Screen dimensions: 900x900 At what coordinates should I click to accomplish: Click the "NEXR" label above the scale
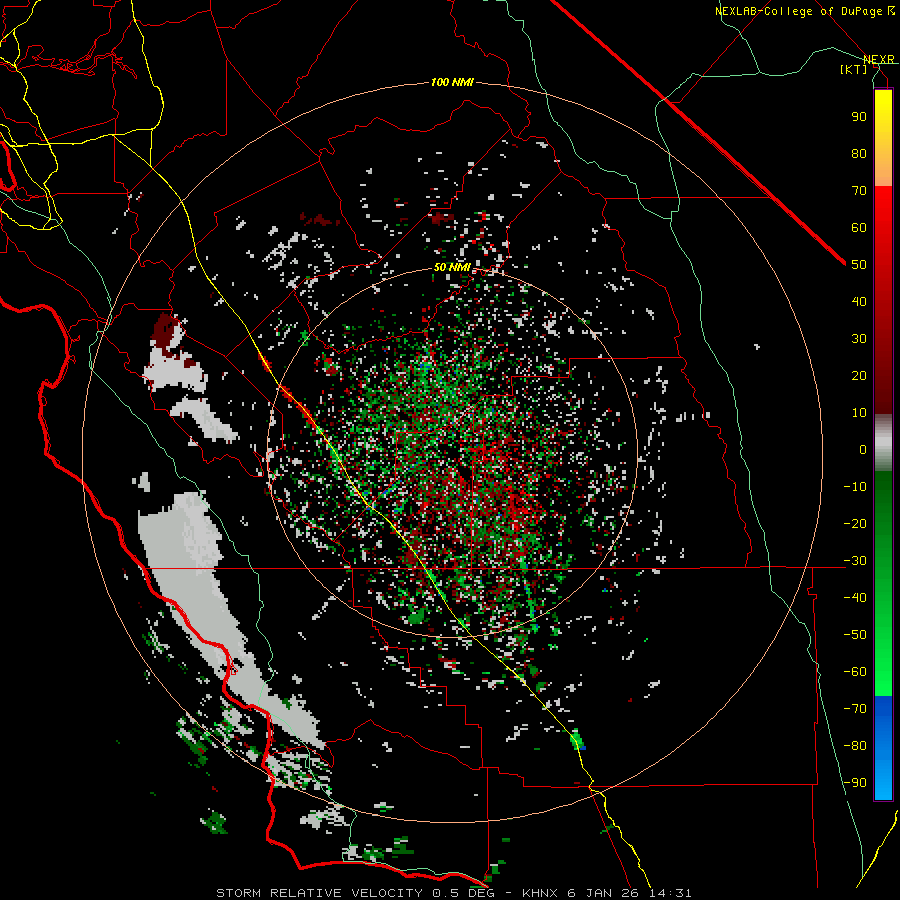(879, 60)
